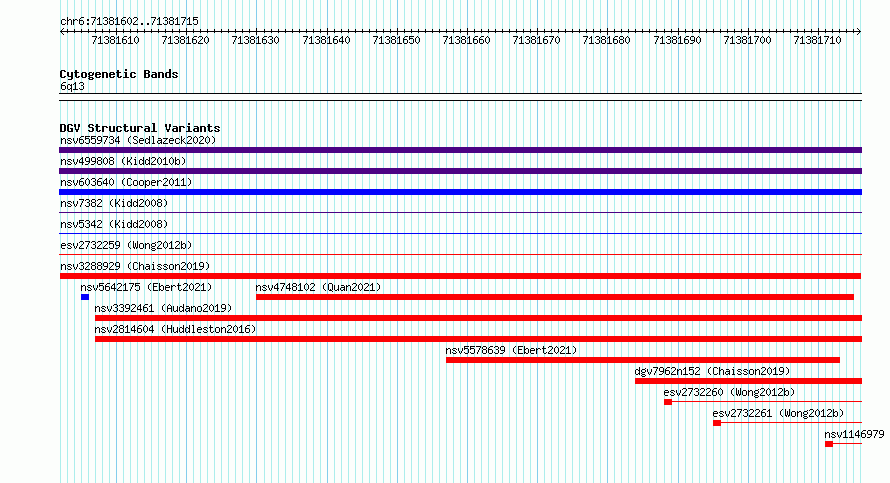The height and width of the screenshot is (483, 890).
Task: Click the nsv7382 (Kidd2008) label
Action: [114, 203]
